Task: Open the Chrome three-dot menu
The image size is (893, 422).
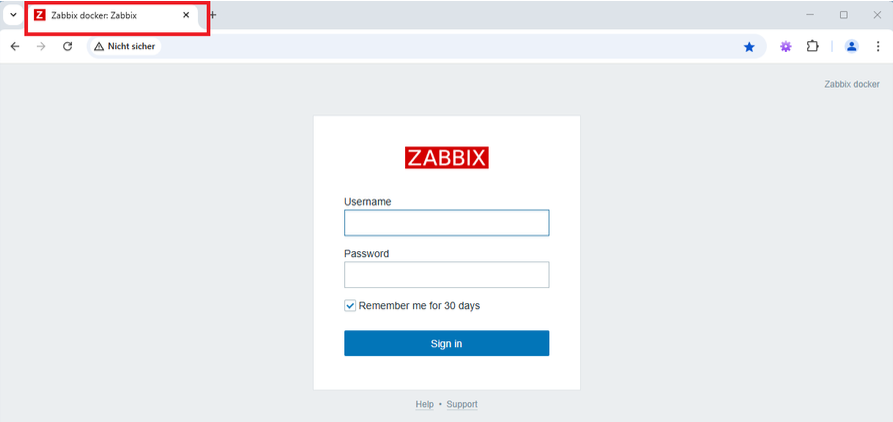Action: [878, 47]
